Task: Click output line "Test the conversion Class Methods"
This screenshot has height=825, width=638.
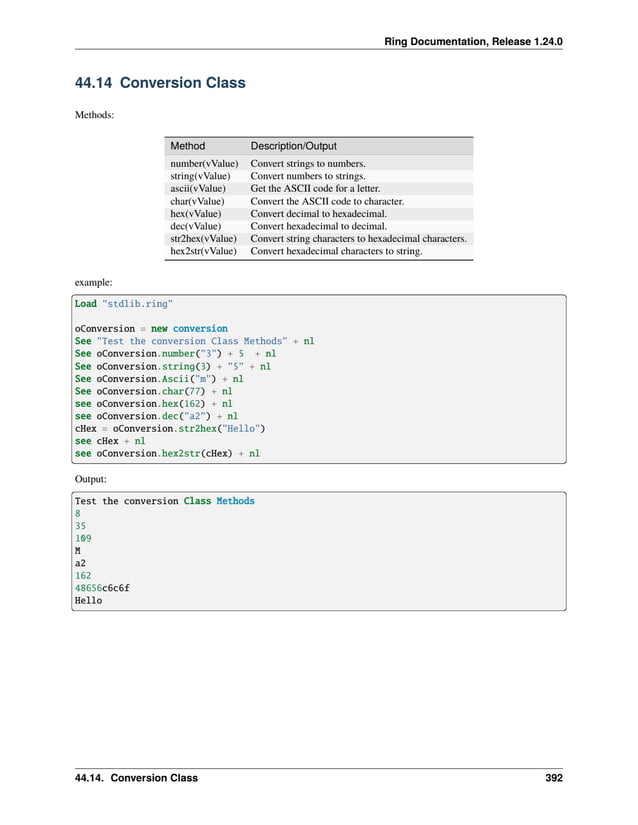Action: (165, 501)
